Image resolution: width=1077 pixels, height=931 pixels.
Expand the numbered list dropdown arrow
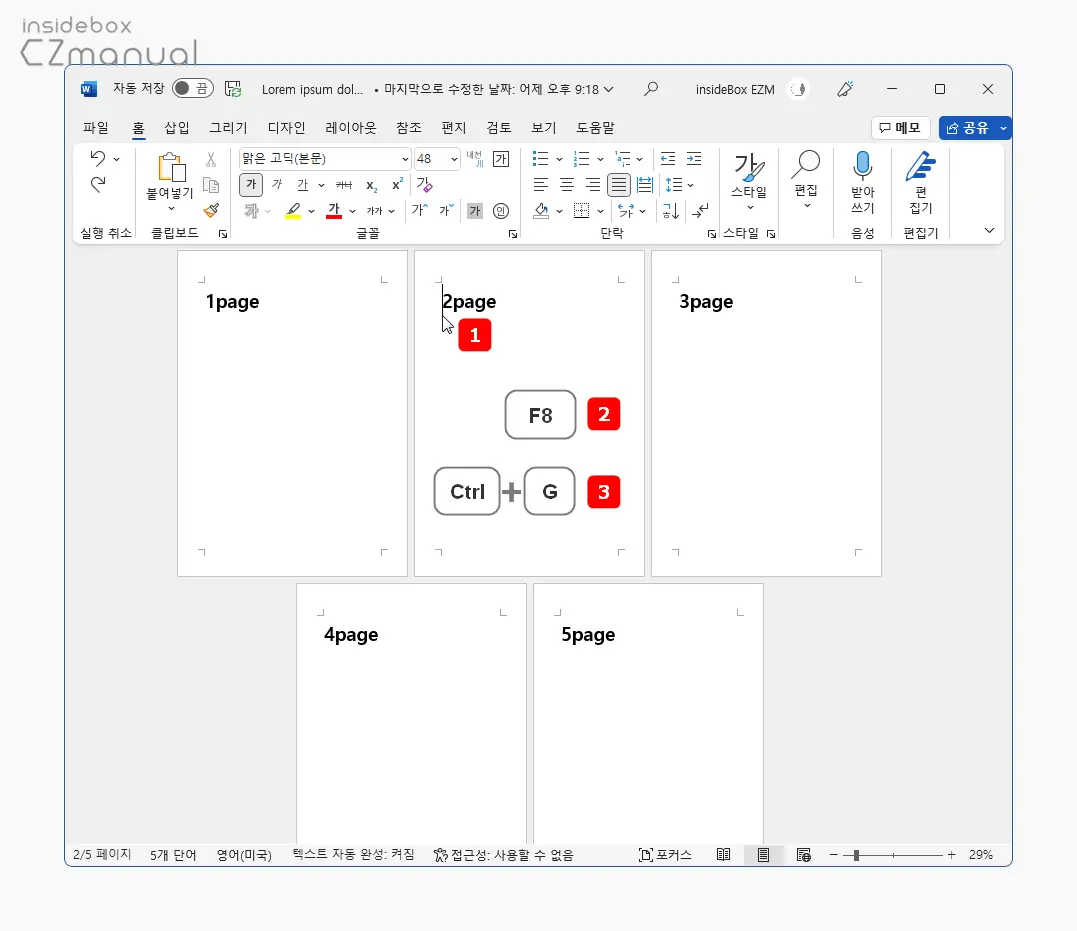point(600,159)
